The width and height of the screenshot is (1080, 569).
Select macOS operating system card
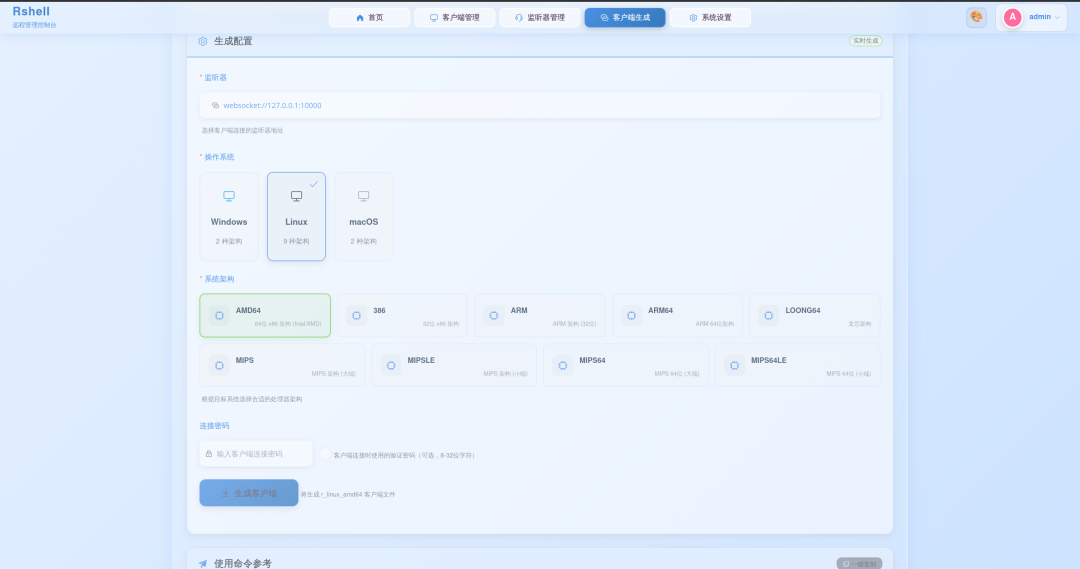coord(364,216)
